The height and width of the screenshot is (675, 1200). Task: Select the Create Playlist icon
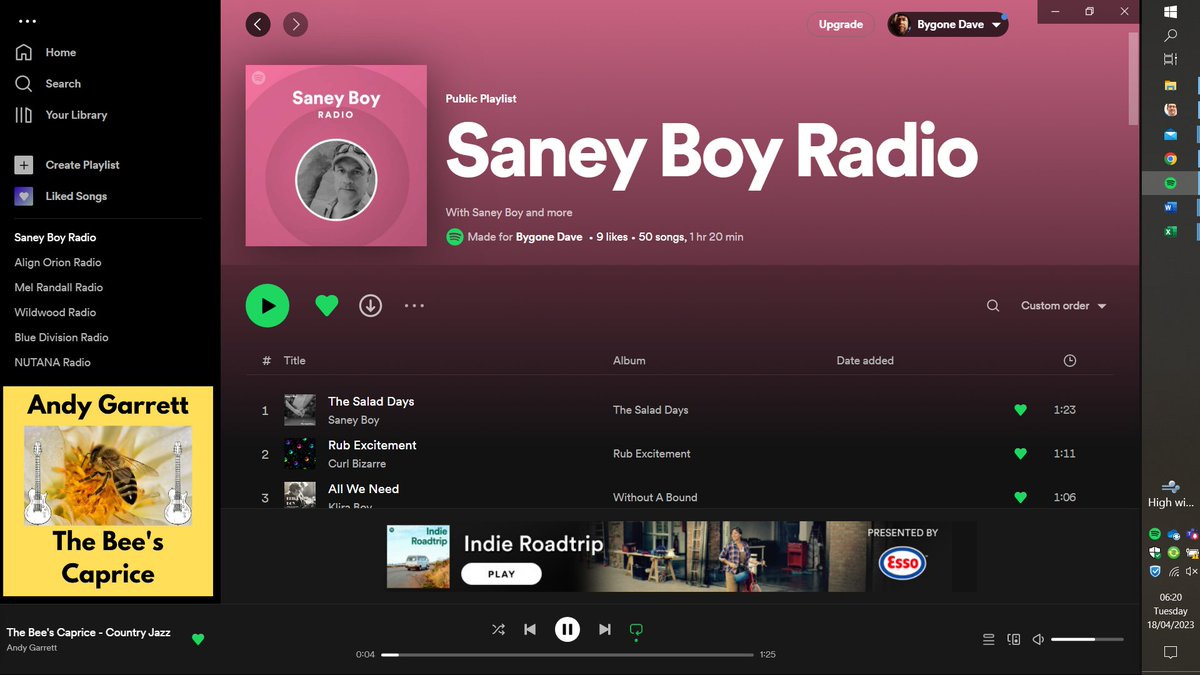[x=23, y=164]
